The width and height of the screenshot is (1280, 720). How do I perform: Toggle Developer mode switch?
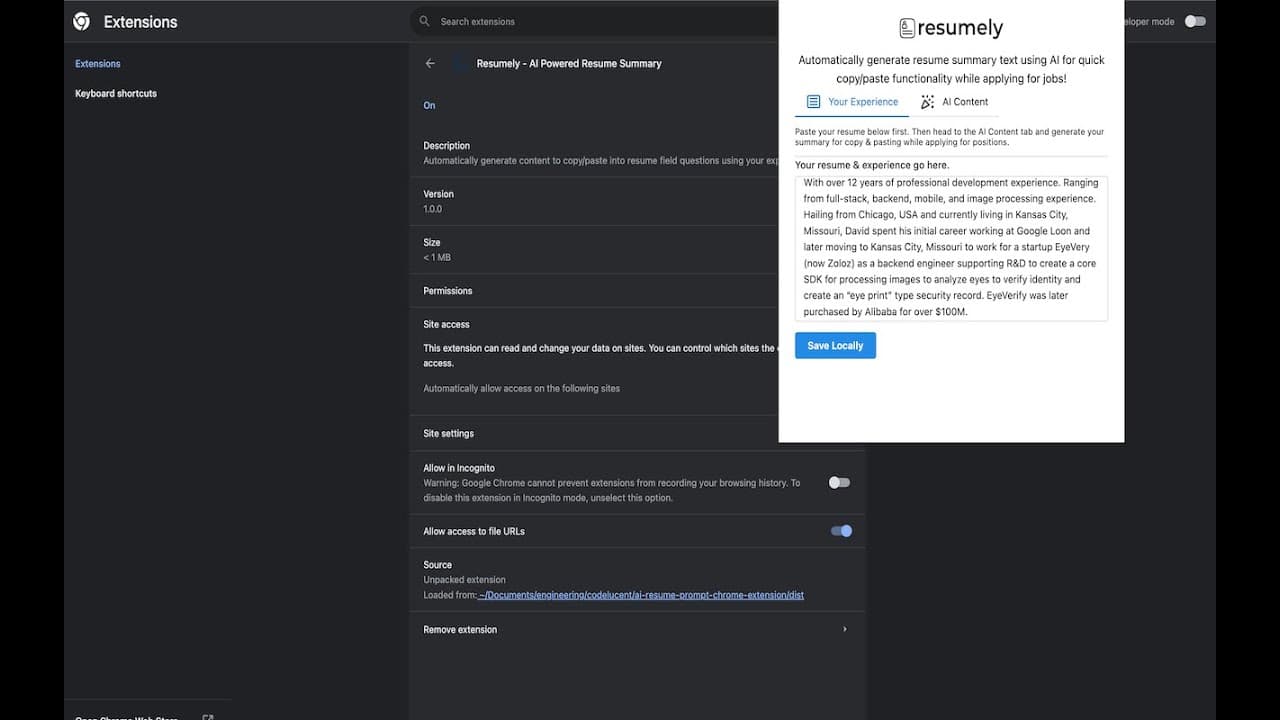click(1195, 21)
